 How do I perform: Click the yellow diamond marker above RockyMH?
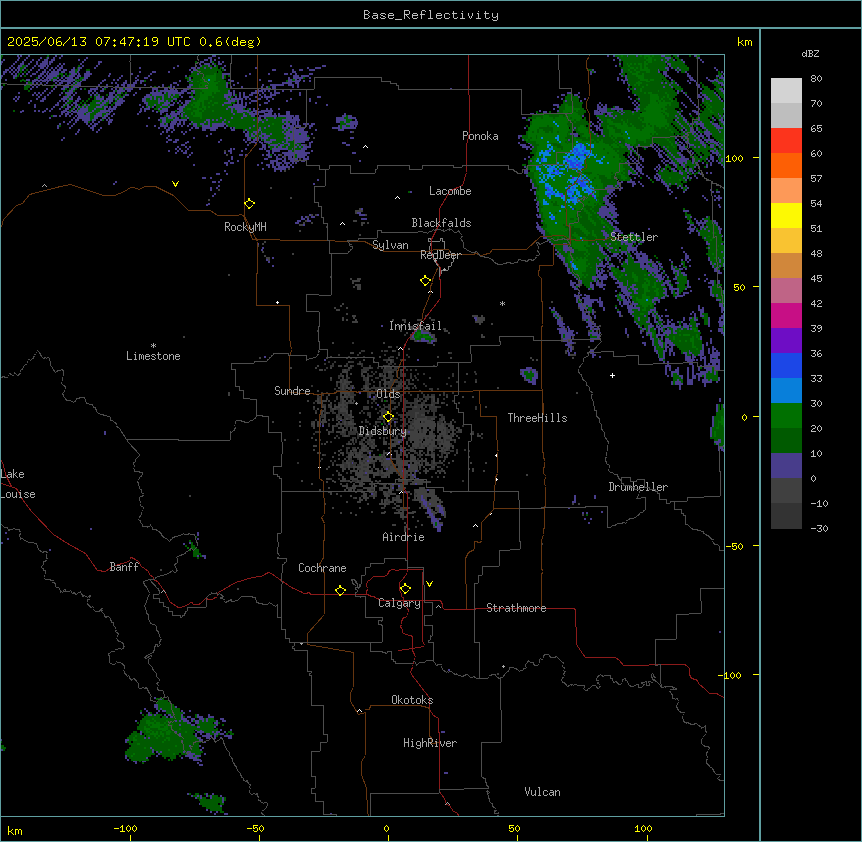tap(250, 204)
